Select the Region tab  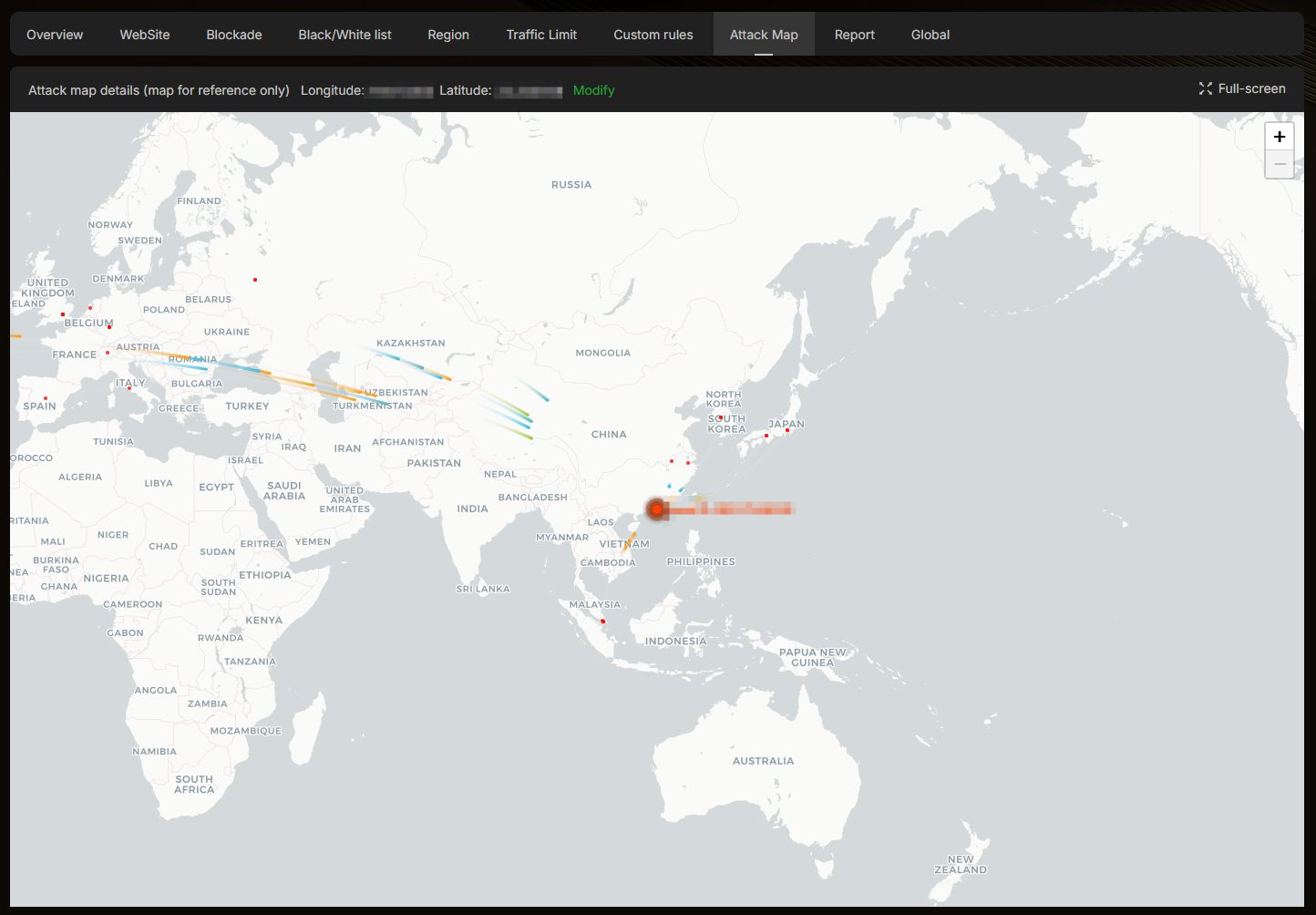pos(448,35)
